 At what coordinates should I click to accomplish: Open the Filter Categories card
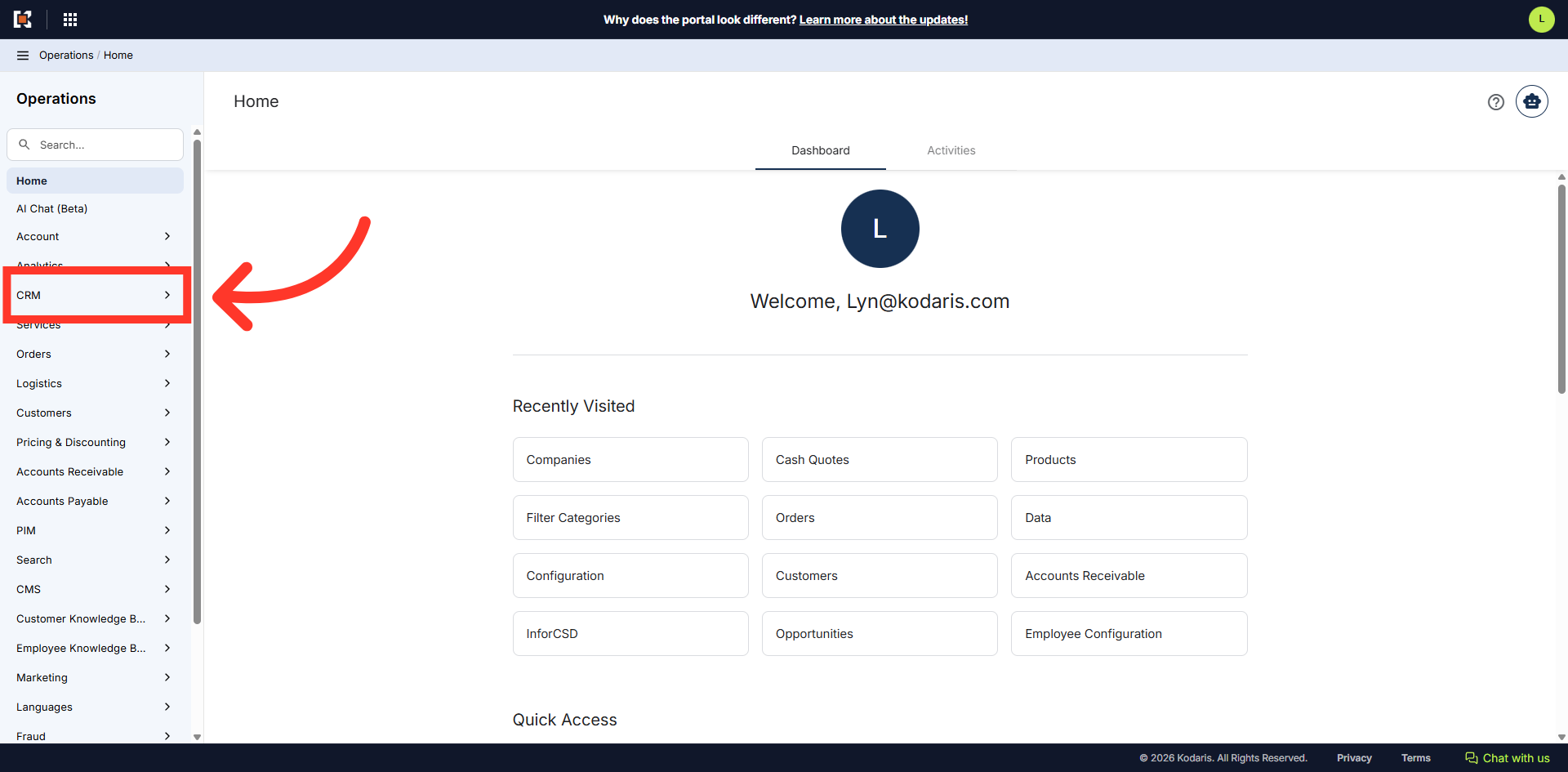pyautogui.click(x=630, y=518)
